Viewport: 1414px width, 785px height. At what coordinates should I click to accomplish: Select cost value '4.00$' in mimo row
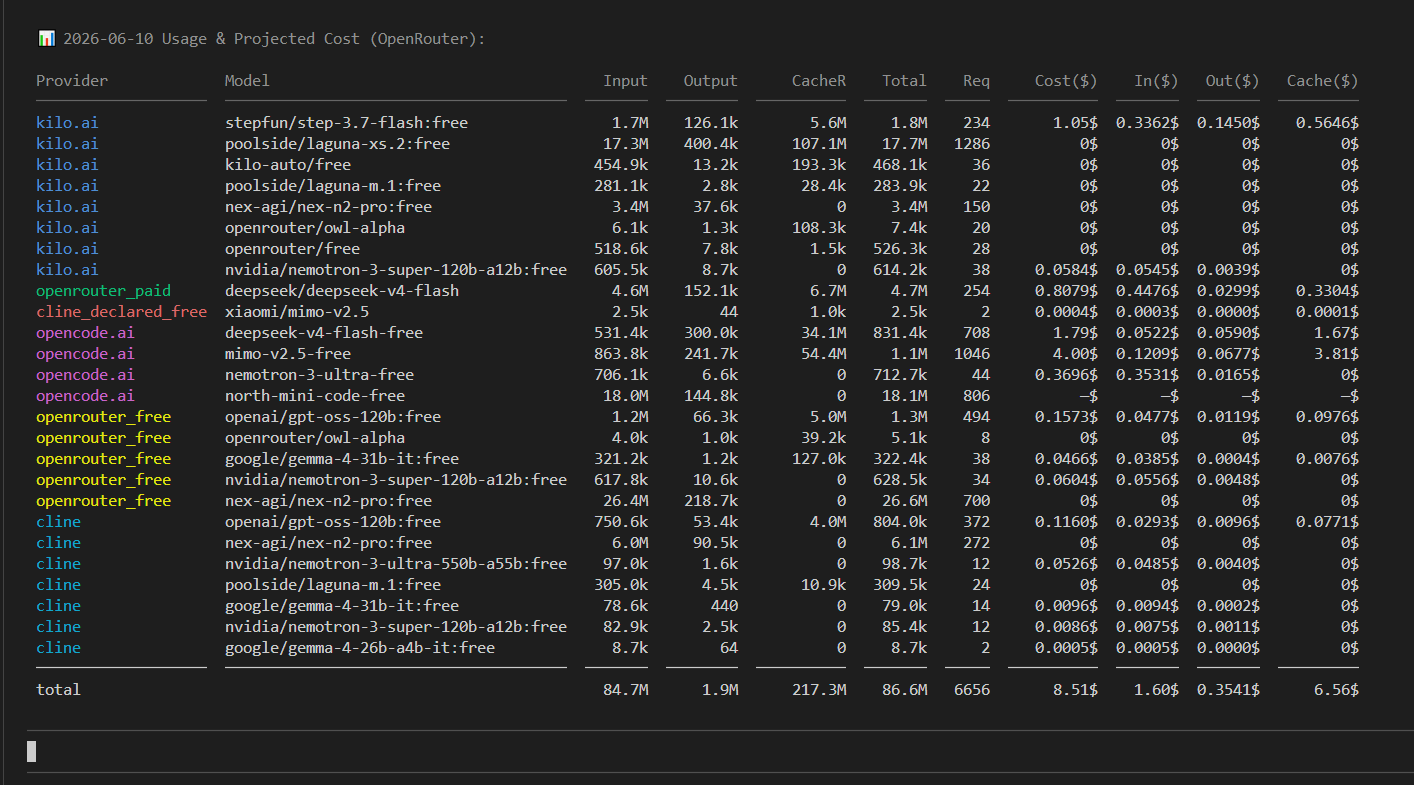(1075, 354)
